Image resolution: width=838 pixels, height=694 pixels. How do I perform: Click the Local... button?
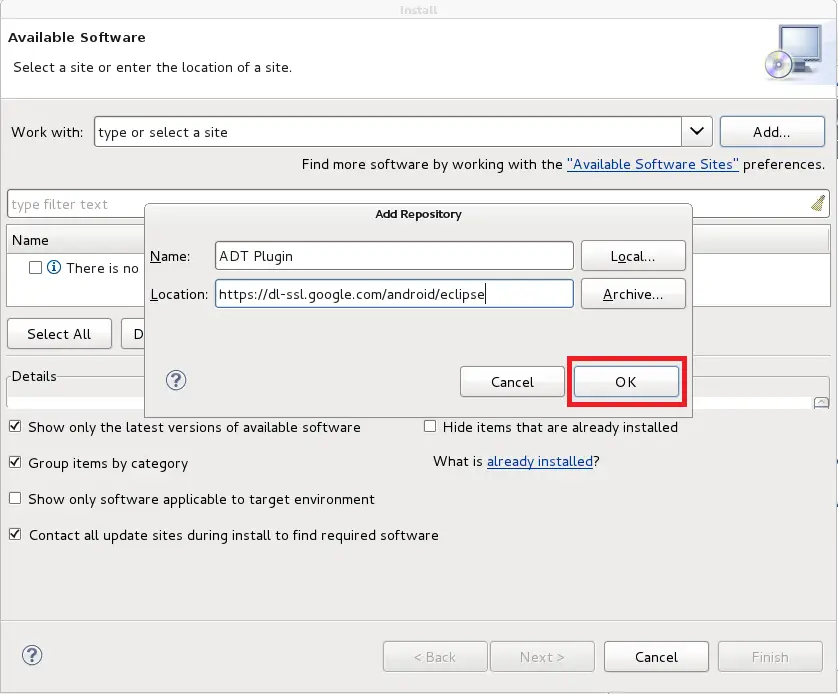(633, 256)
